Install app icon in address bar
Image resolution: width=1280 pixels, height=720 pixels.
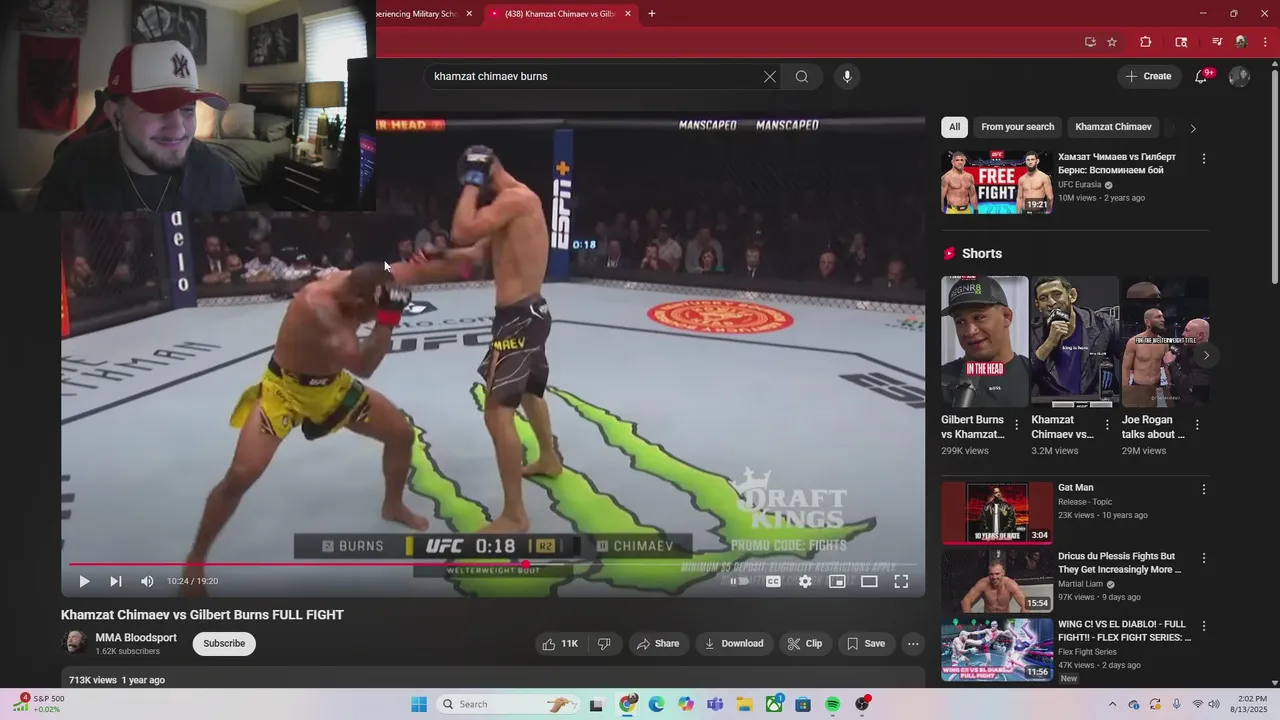[x=1090, y=42]
